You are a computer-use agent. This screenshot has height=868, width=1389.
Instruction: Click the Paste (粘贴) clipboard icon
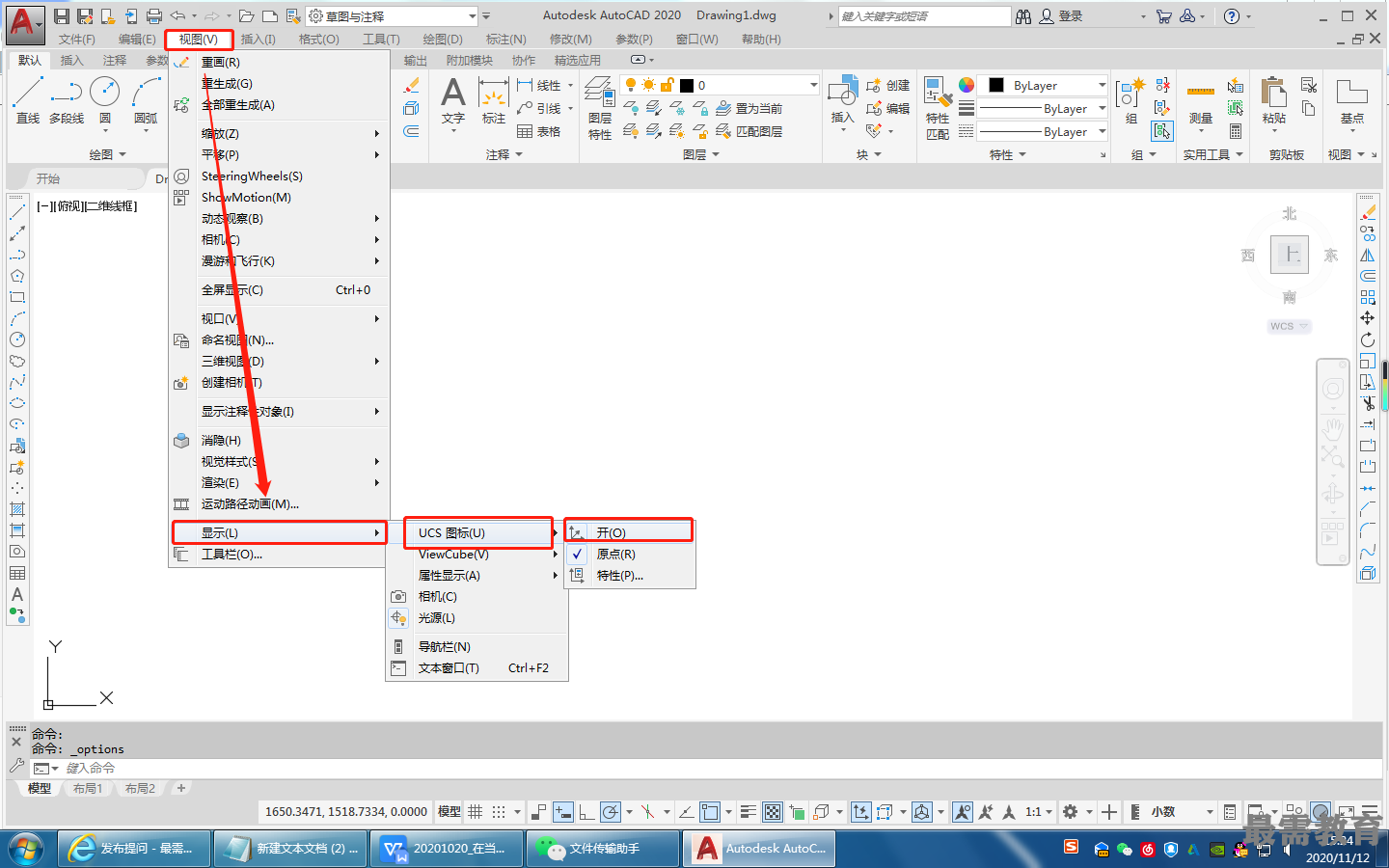coord(1274,100)
